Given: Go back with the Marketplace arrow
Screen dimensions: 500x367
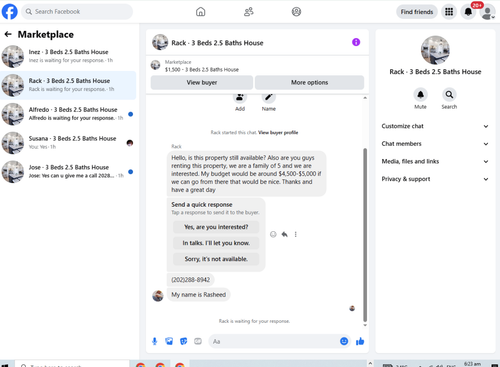Looking at the screenshot, I should click(8, 34).
